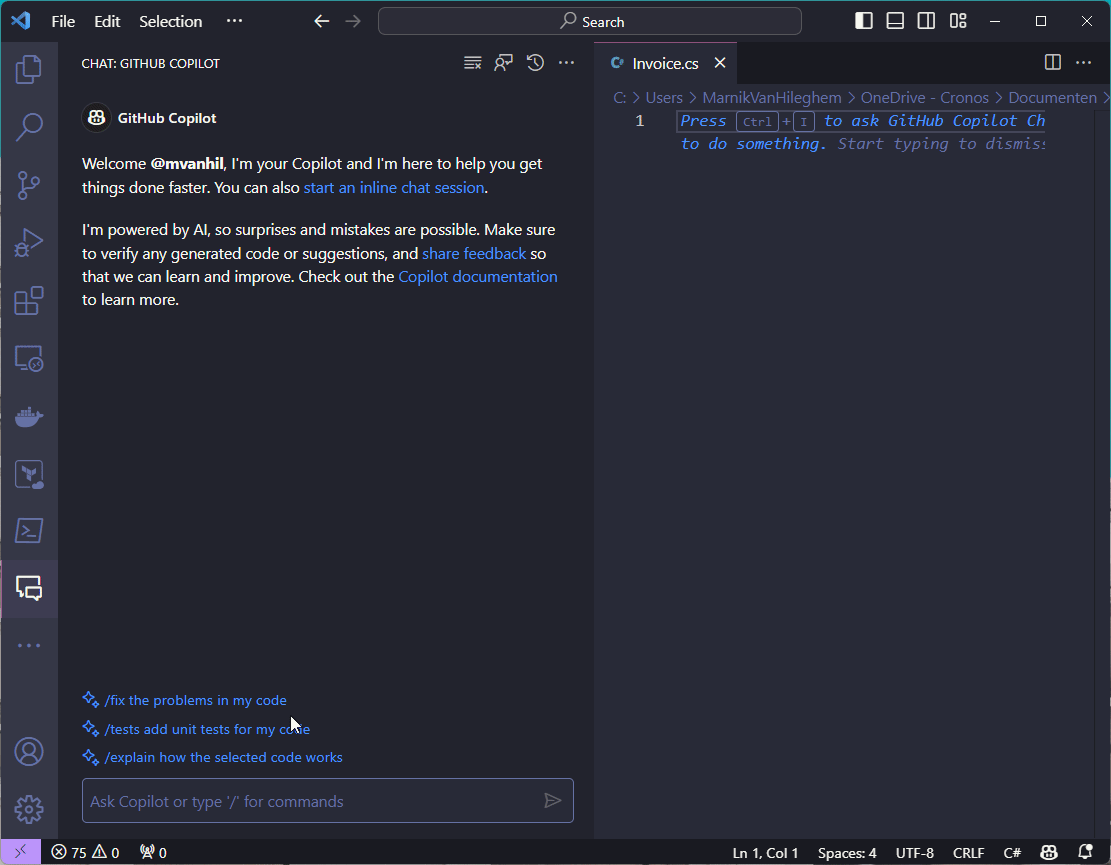1111x865 pixels.
Task: Toggle the primary side bar
Action: pos(864,21)
